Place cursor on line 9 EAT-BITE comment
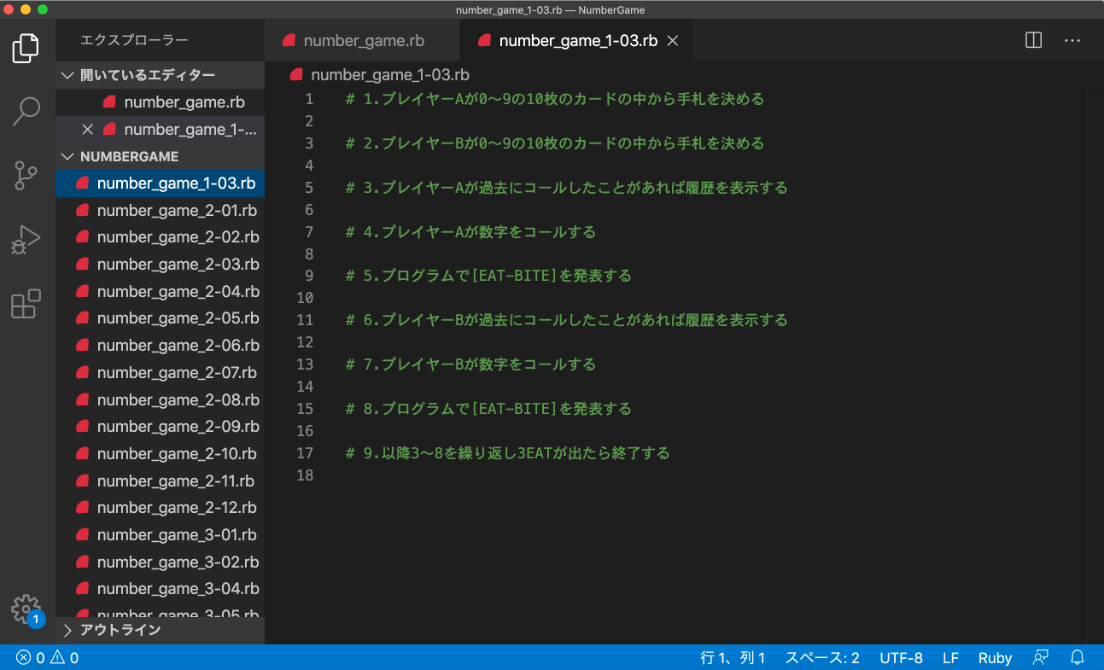The width and height of the screenshot is (1104, 670). 488,275
